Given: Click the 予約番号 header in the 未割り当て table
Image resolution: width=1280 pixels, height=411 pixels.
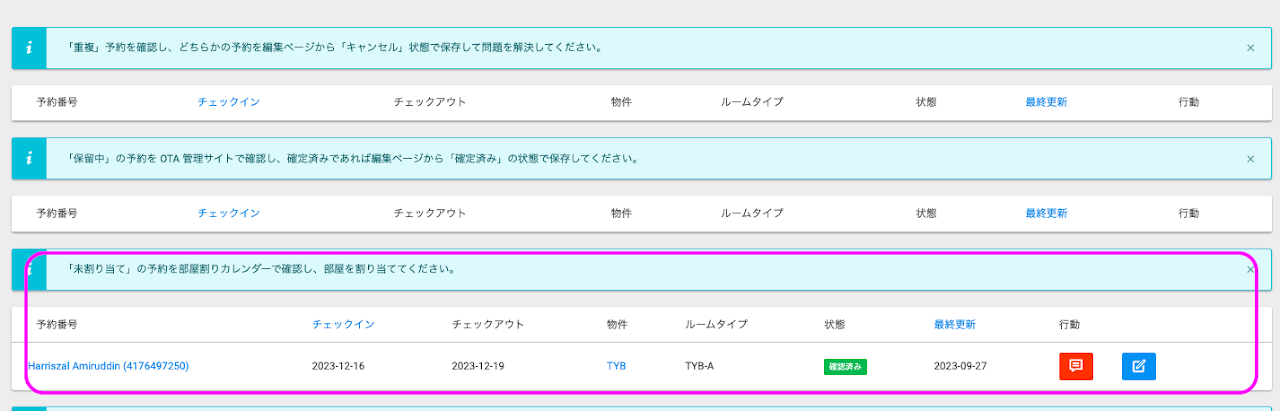Looking at the screenshot, I should 57,324.
